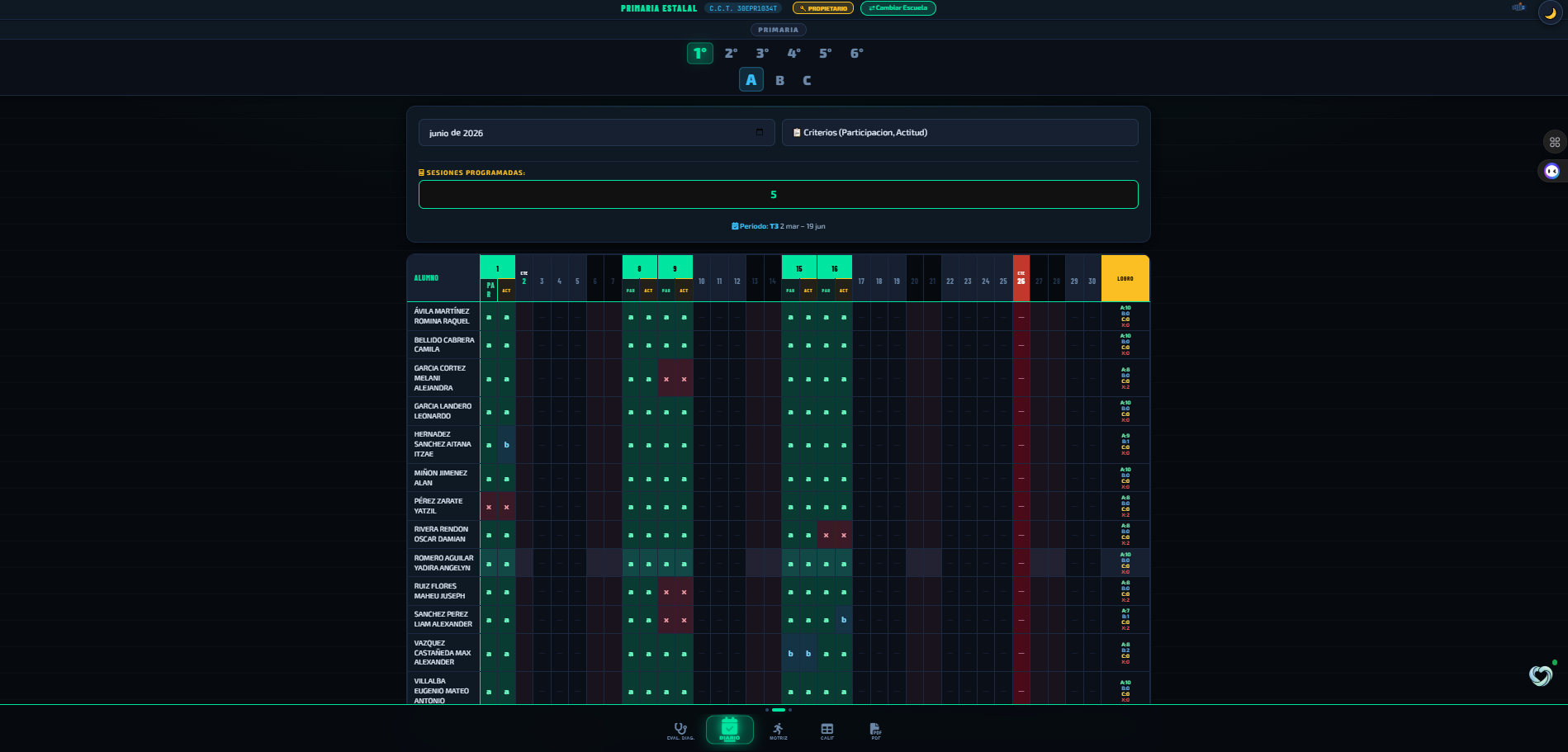Expand Criterios (Participacion, Actitud) selector
The image size is (1568, 752).
click(x=959, y=133)
